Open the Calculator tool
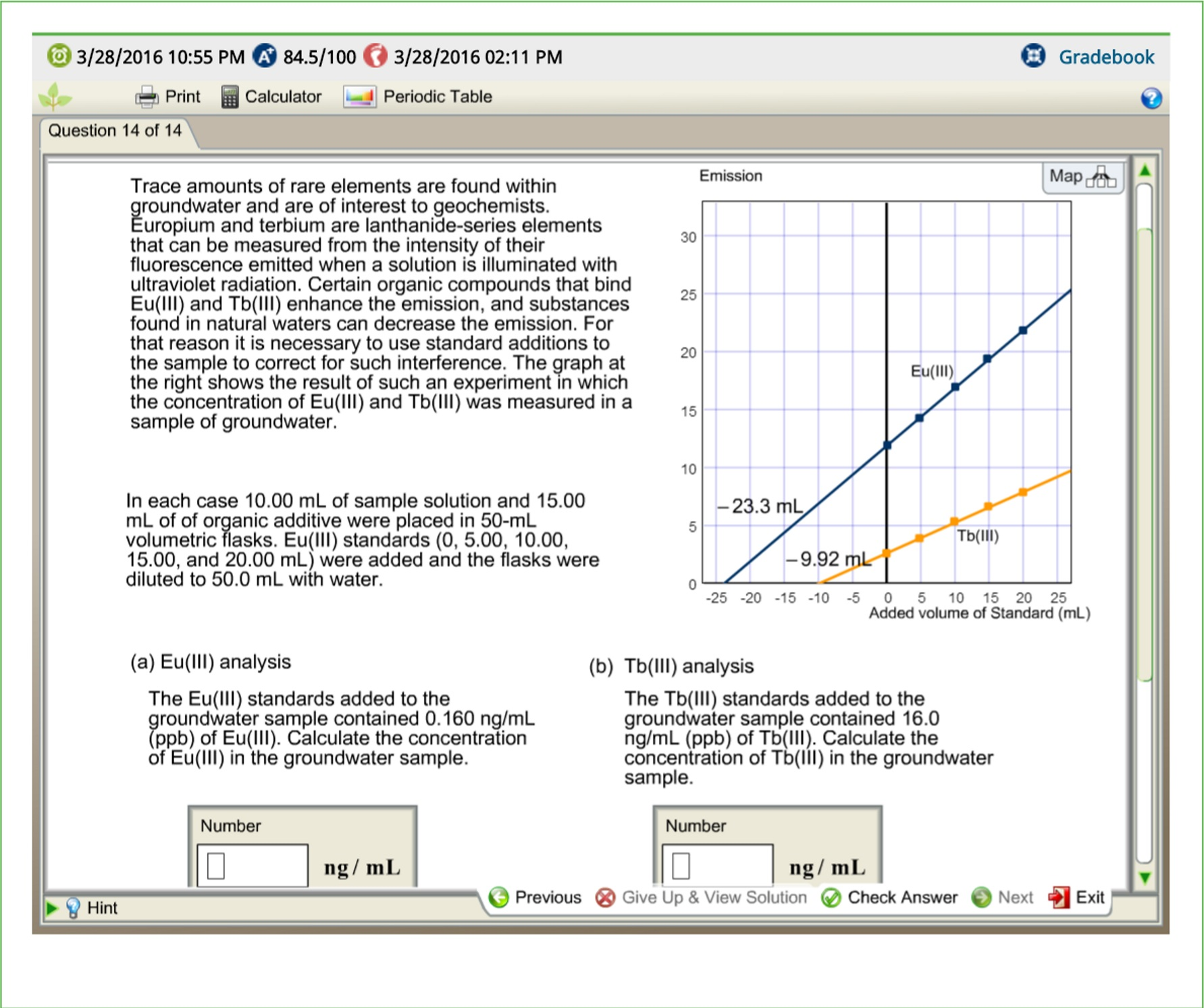This screenshot has width=1204, height=1008. click(x=231, y=96)
